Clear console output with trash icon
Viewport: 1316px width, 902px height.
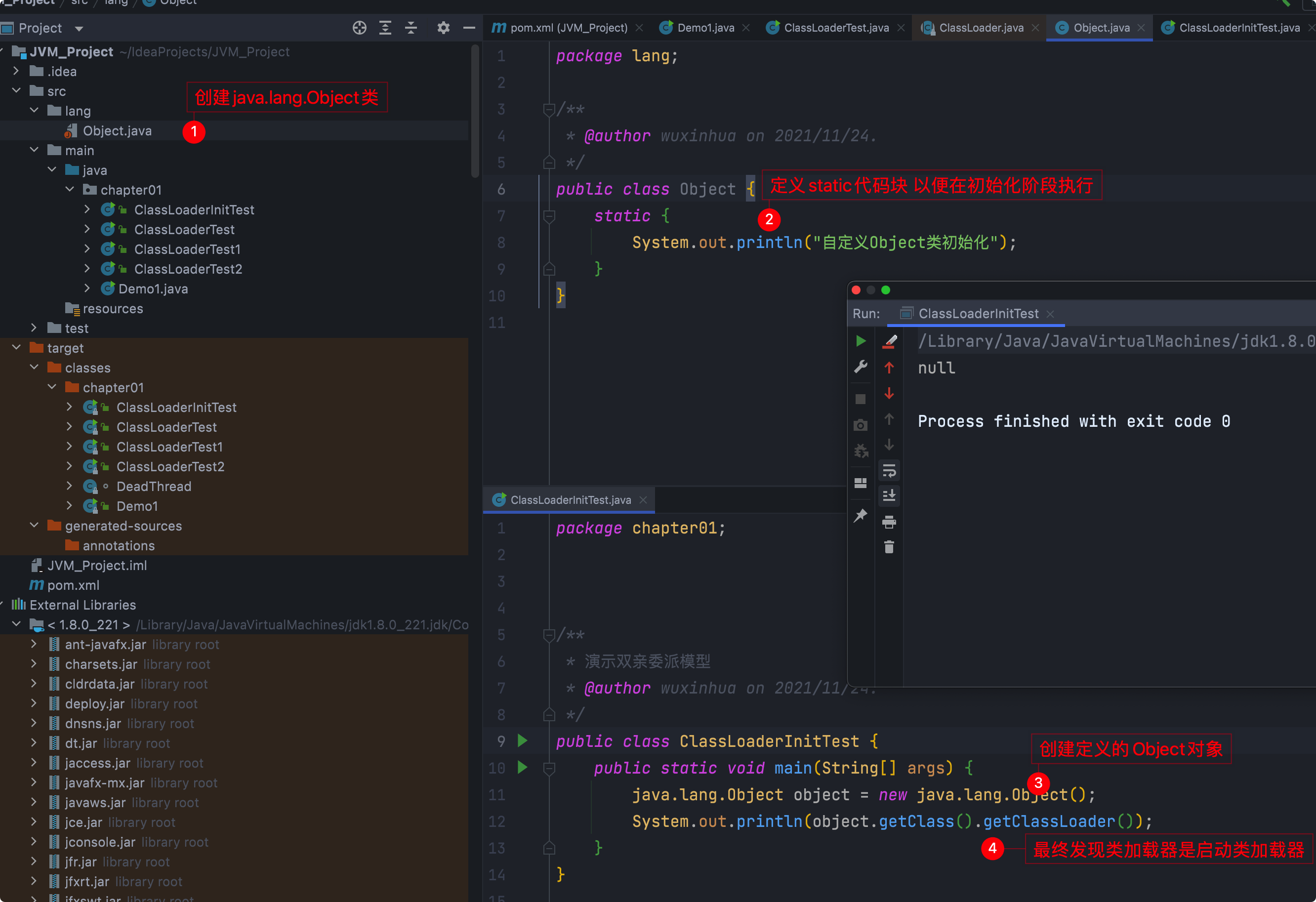[889, 547]
